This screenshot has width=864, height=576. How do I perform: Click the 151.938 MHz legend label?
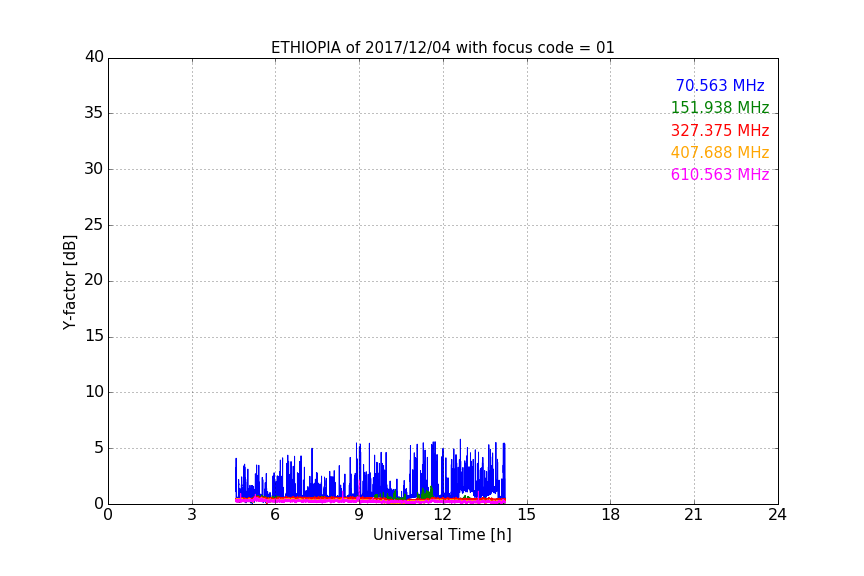pos(720,108)
